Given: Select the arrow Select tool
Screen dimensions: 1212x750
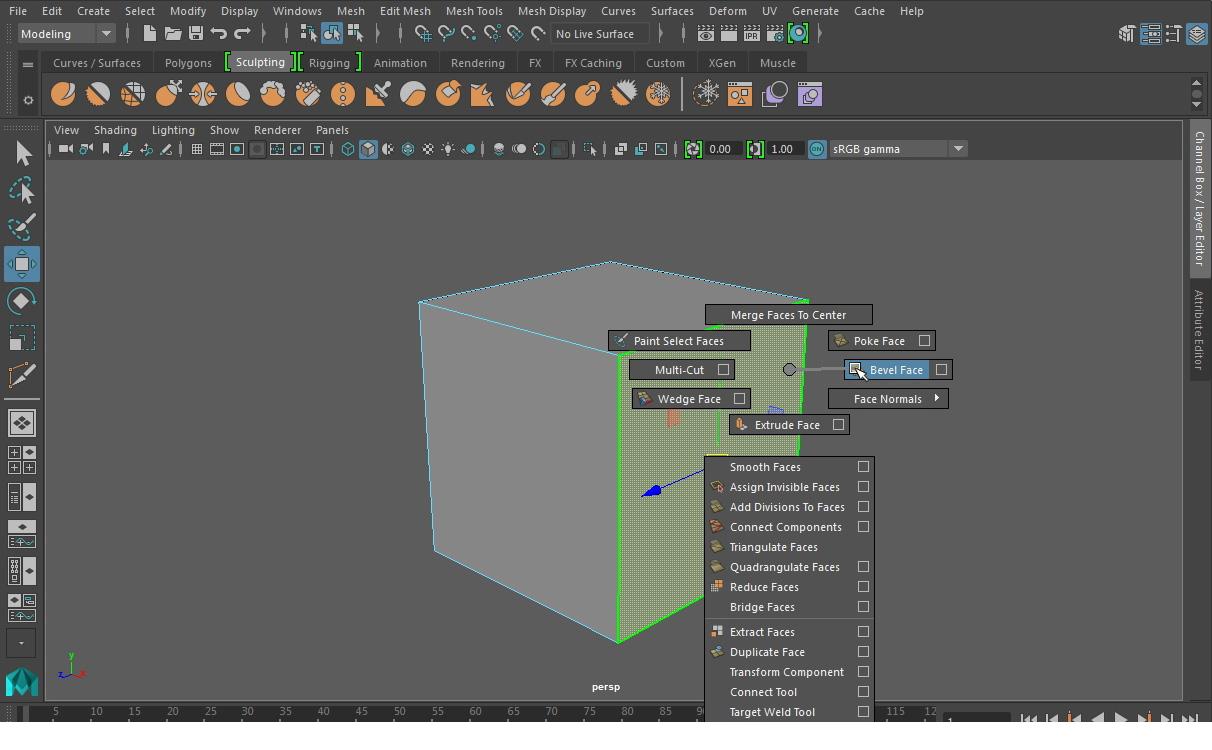Looking at the screenshot, I should 22,153.
